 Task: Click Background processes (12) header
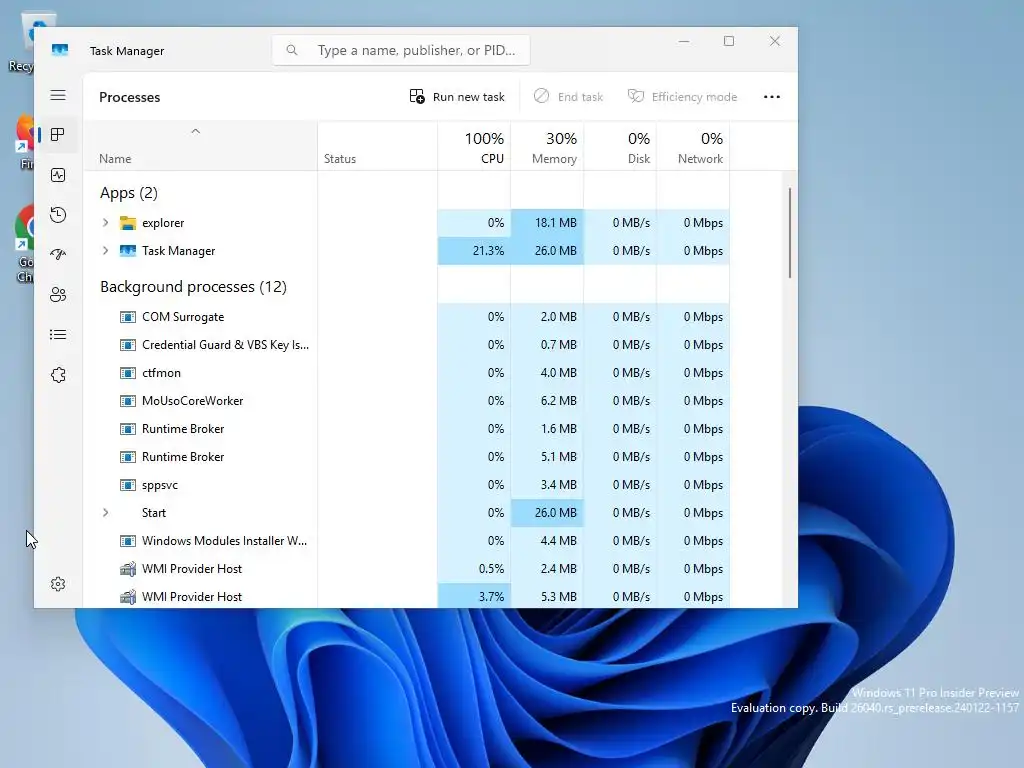pyautogui.click(x=193, y=287)
